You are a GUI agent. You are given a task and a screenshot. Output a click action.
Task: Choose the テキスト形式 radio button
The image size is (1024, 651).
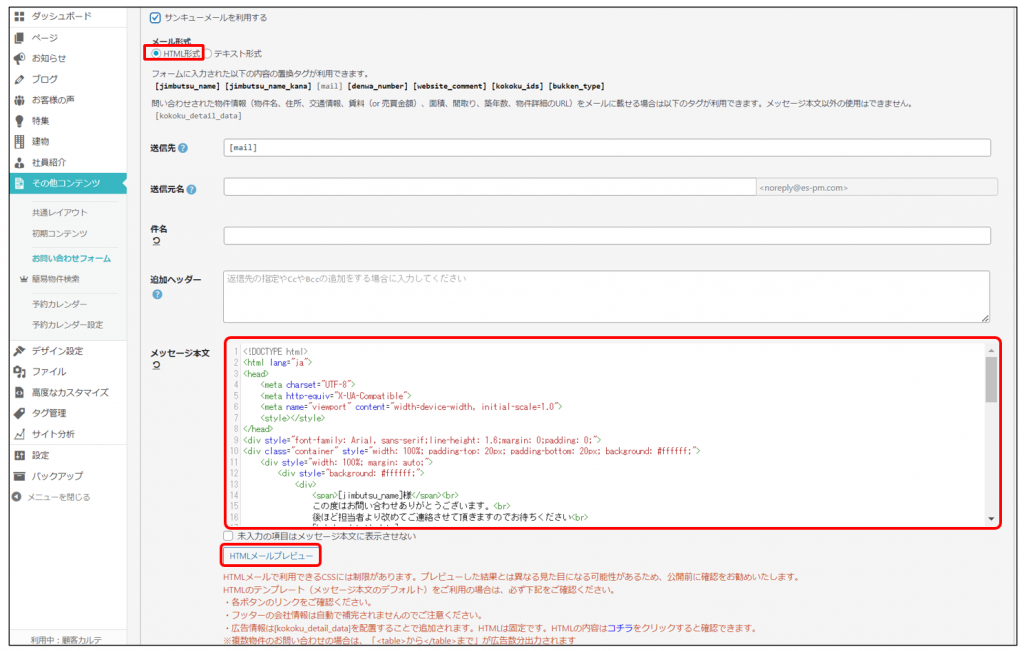point(208,53)
